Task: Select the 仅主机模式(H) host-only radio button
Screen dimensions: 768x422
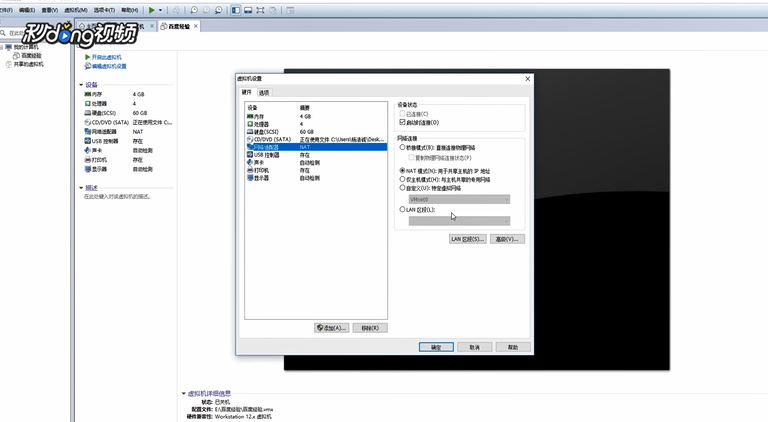Action: coord(403,179)
